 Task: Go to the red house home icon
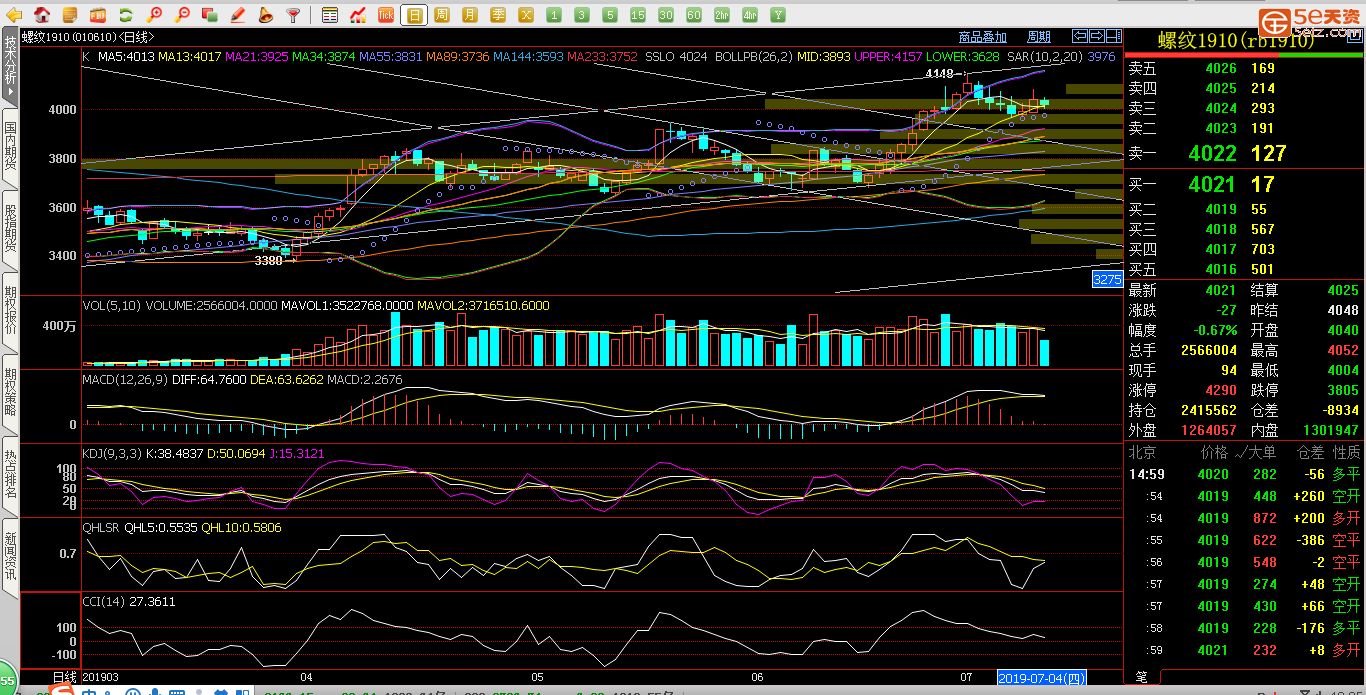pos(42,15)
